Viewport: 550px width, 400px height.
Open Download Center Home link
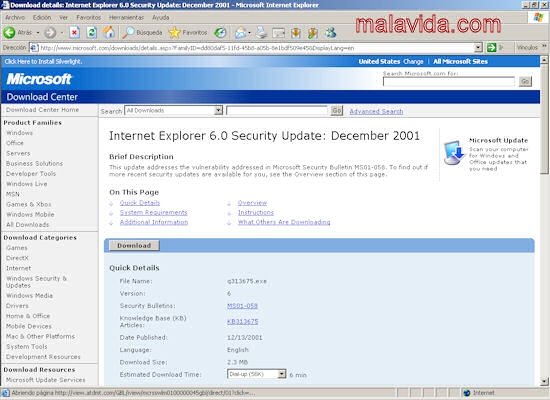tap(42, 110)
